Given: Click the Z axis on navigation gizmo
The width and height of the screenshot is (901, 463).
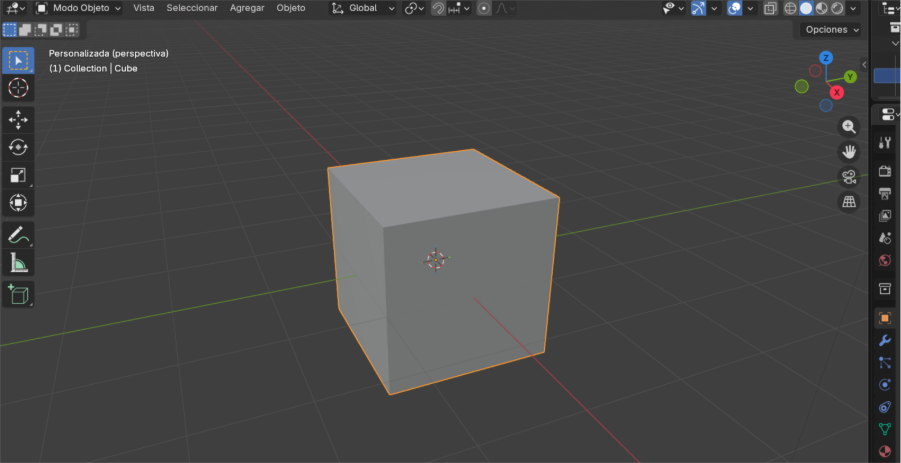Looking at the screenshot, I should tap(826, 57).
